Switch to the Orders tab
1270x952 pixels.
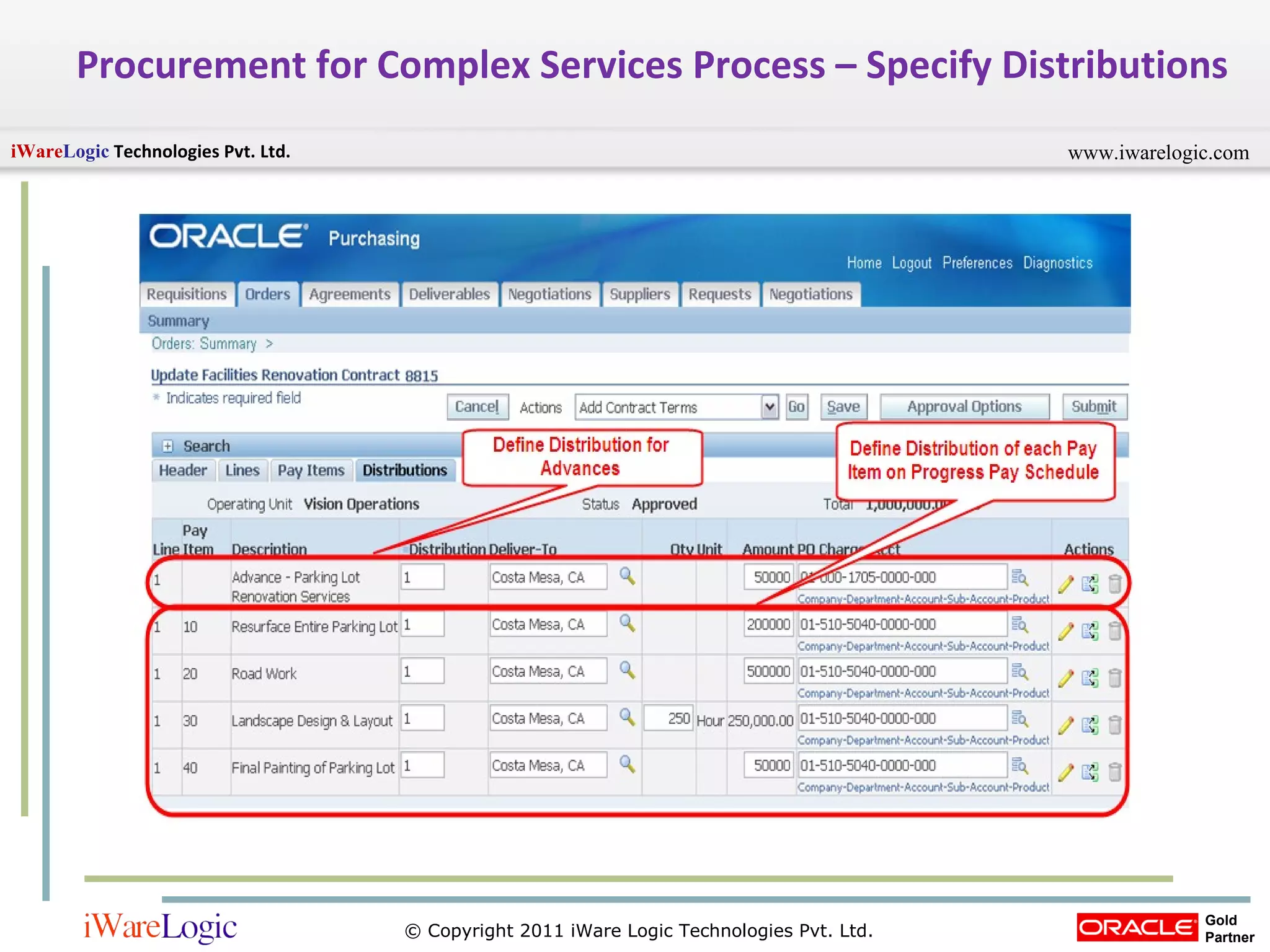(x=267, y=294)
